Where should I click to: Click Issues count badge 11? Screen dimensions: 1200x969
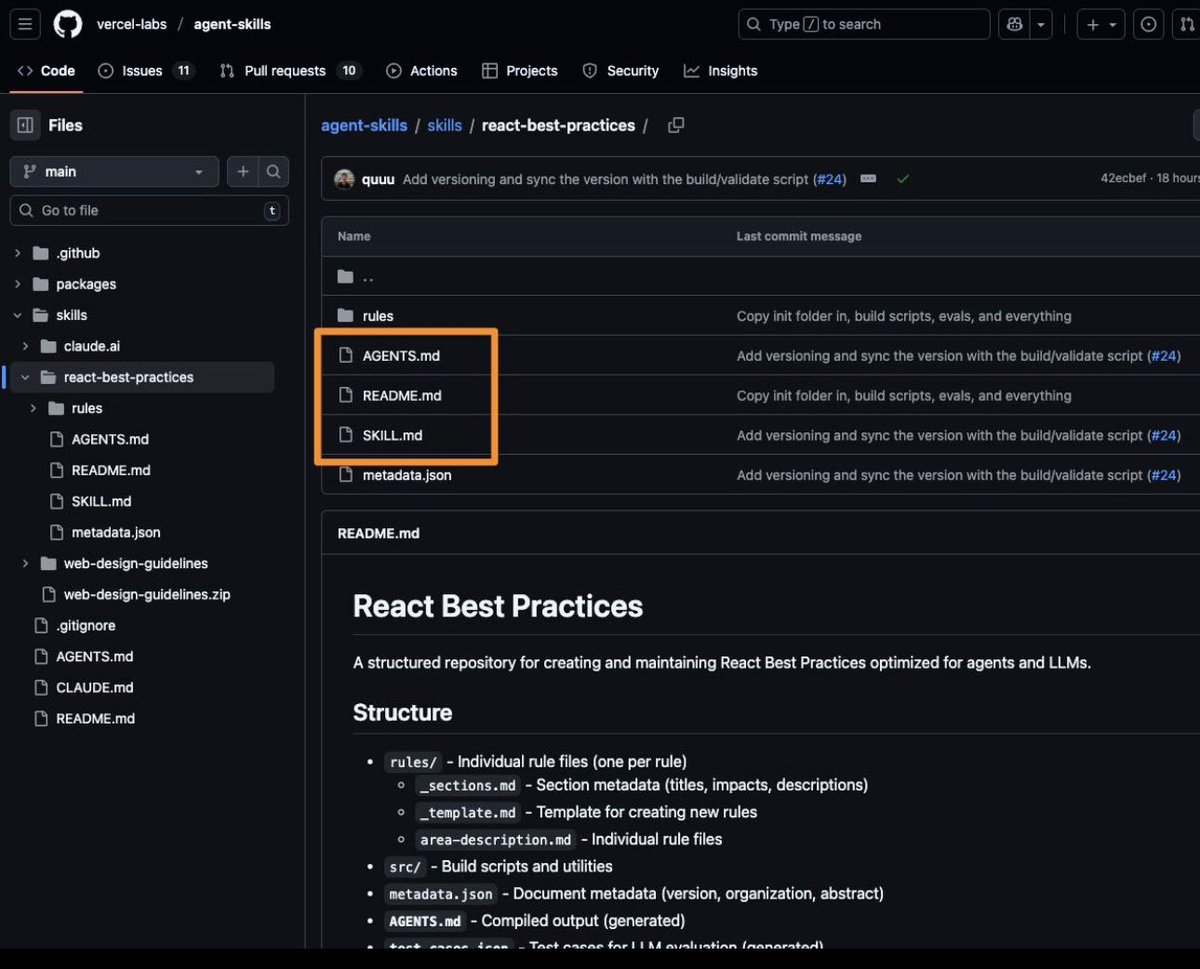[182, 71]
